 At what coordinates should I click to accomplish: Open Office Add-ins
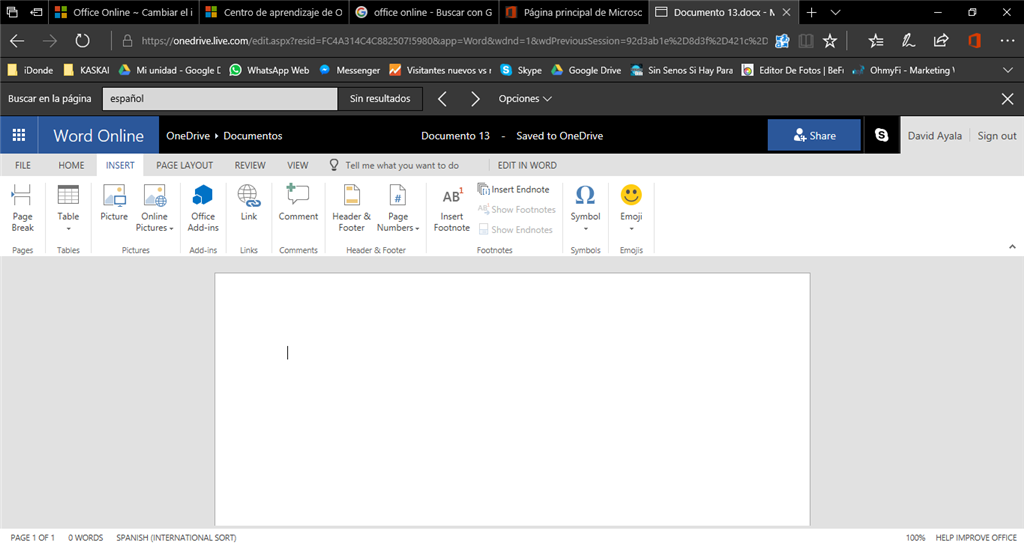tap(203, 208)
